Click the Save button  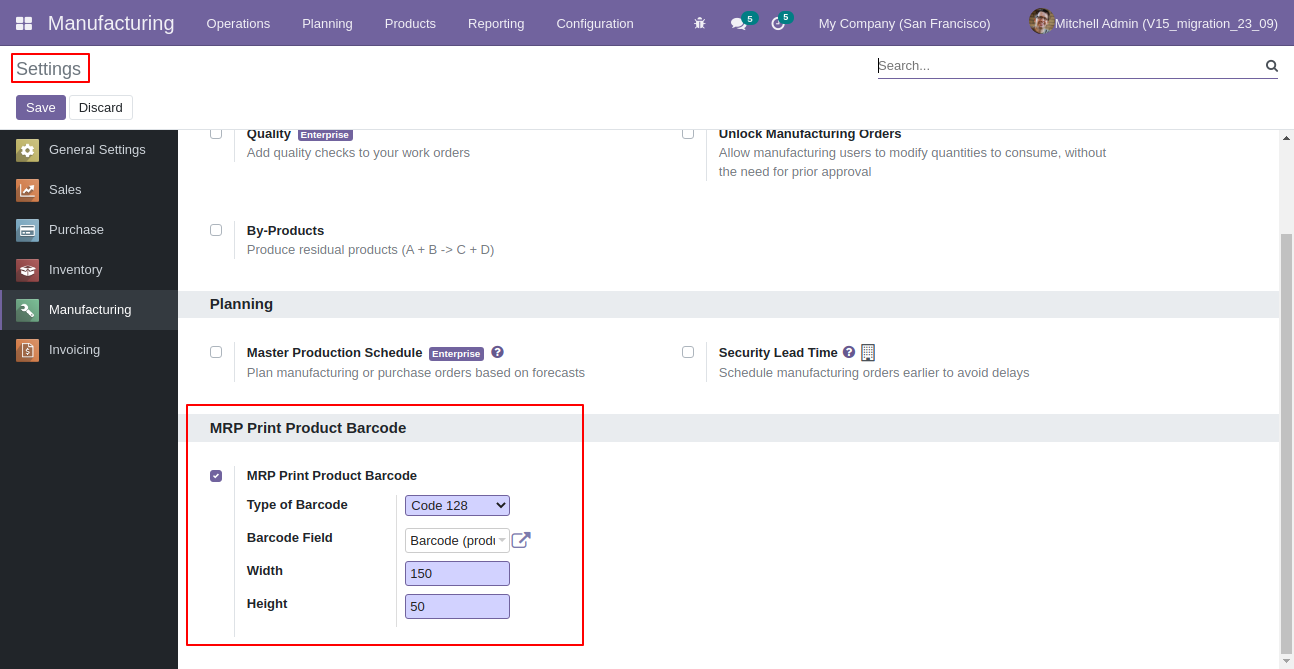pyautogui.click(x=41, y=108)
